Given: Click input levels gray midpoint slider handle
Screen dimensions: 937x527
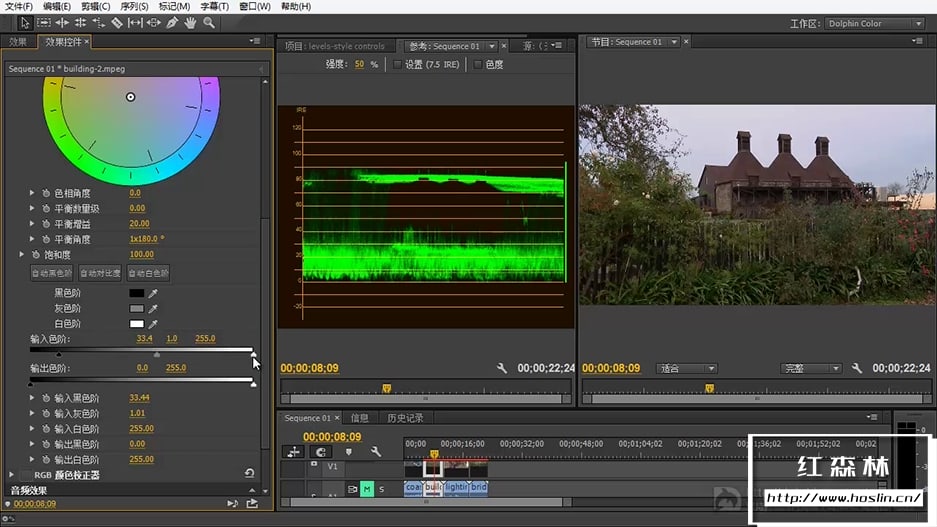Looking at the screenshot, I should (157, 354).
